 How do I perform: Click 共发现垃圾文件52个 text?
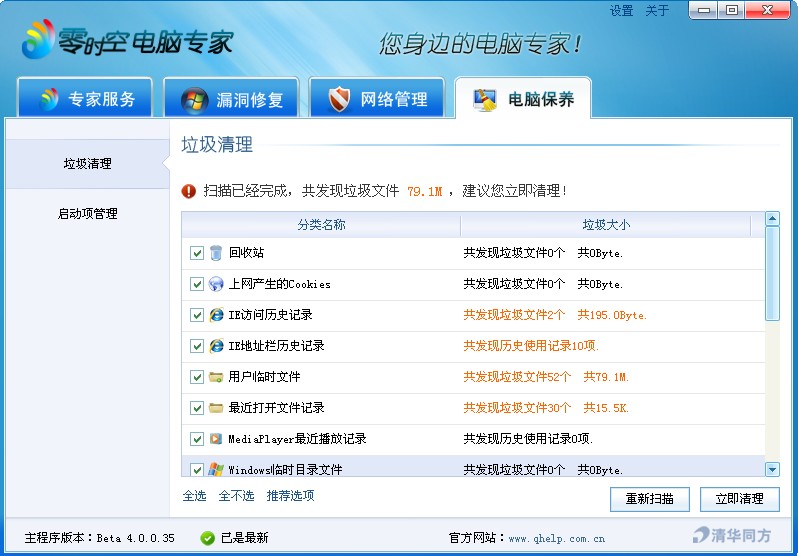pos(517,377)
